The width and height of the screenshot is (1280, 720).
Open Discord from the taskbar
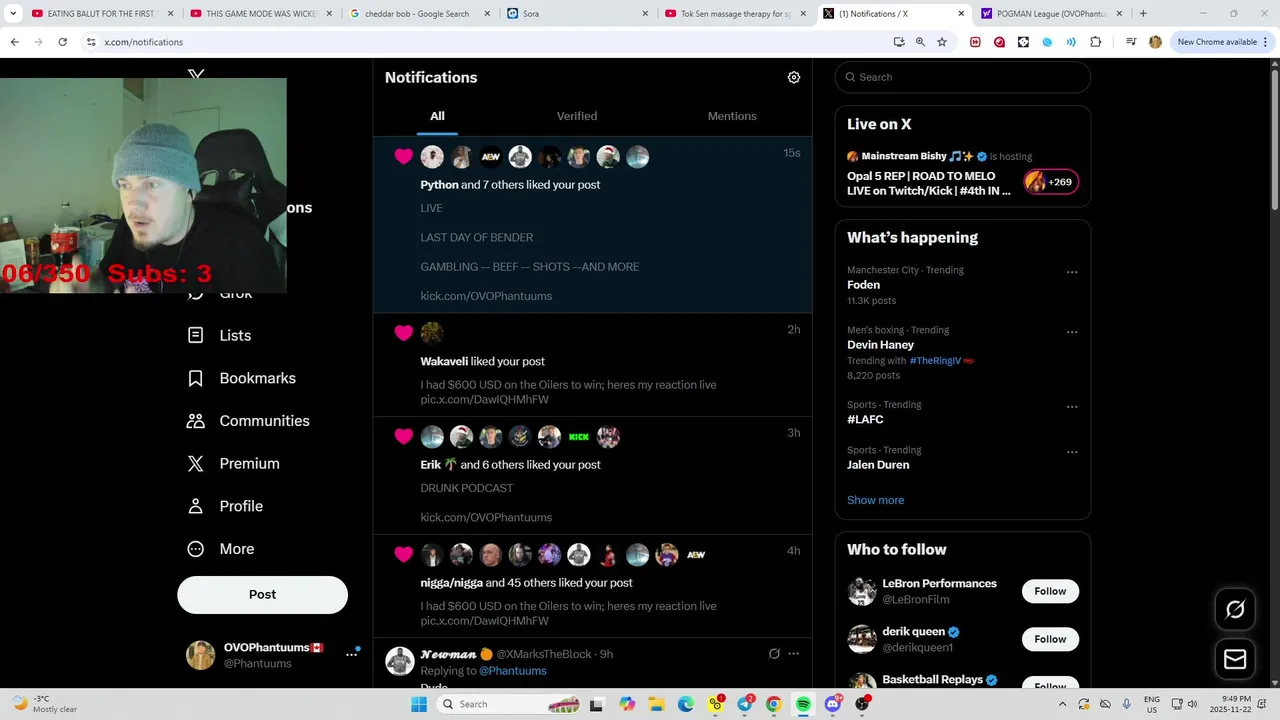point(832,704)
